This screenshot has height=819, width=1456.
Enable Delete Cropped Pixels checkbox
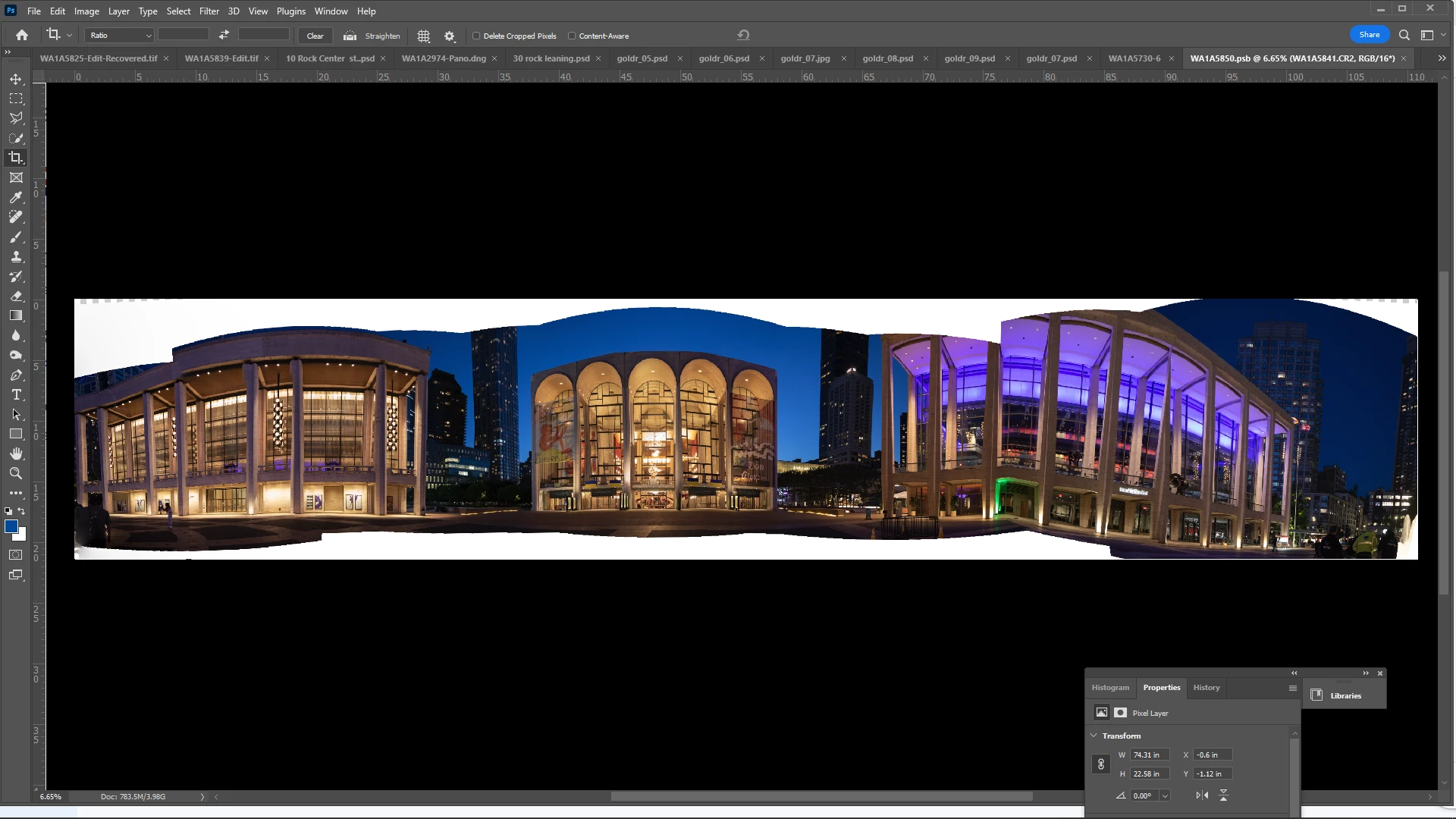tap(476, 36)
